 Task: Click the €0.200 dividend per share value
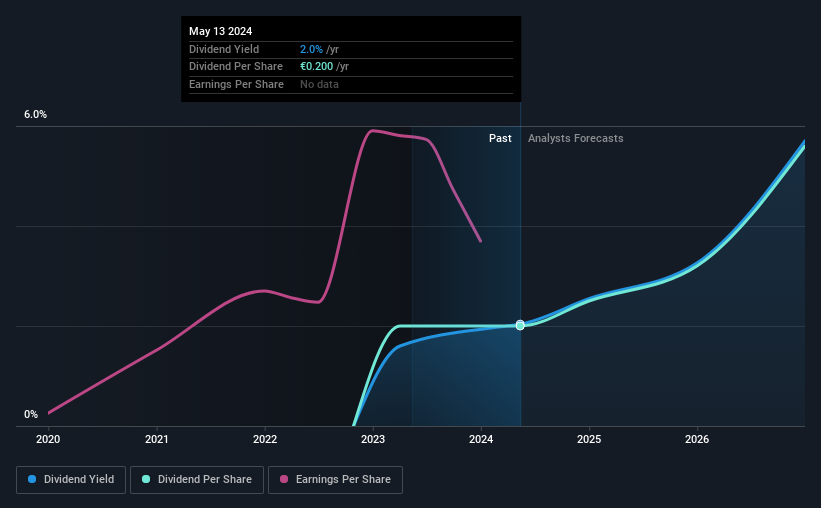316,67
